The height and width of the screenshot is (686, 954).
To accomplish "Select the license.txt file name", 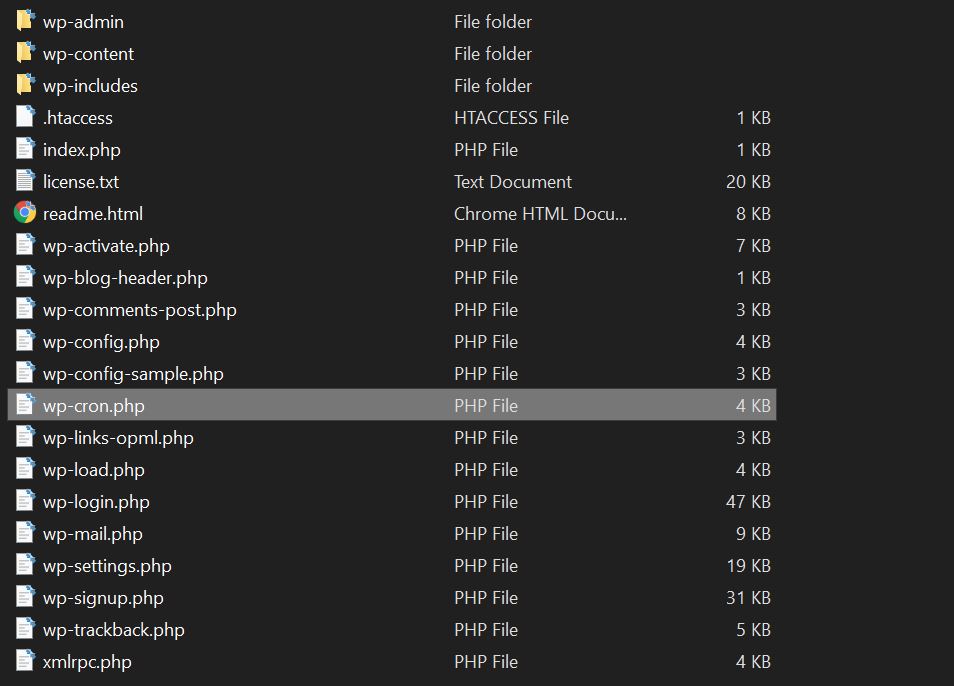I will pyautogui.click(x=81, y=182).
